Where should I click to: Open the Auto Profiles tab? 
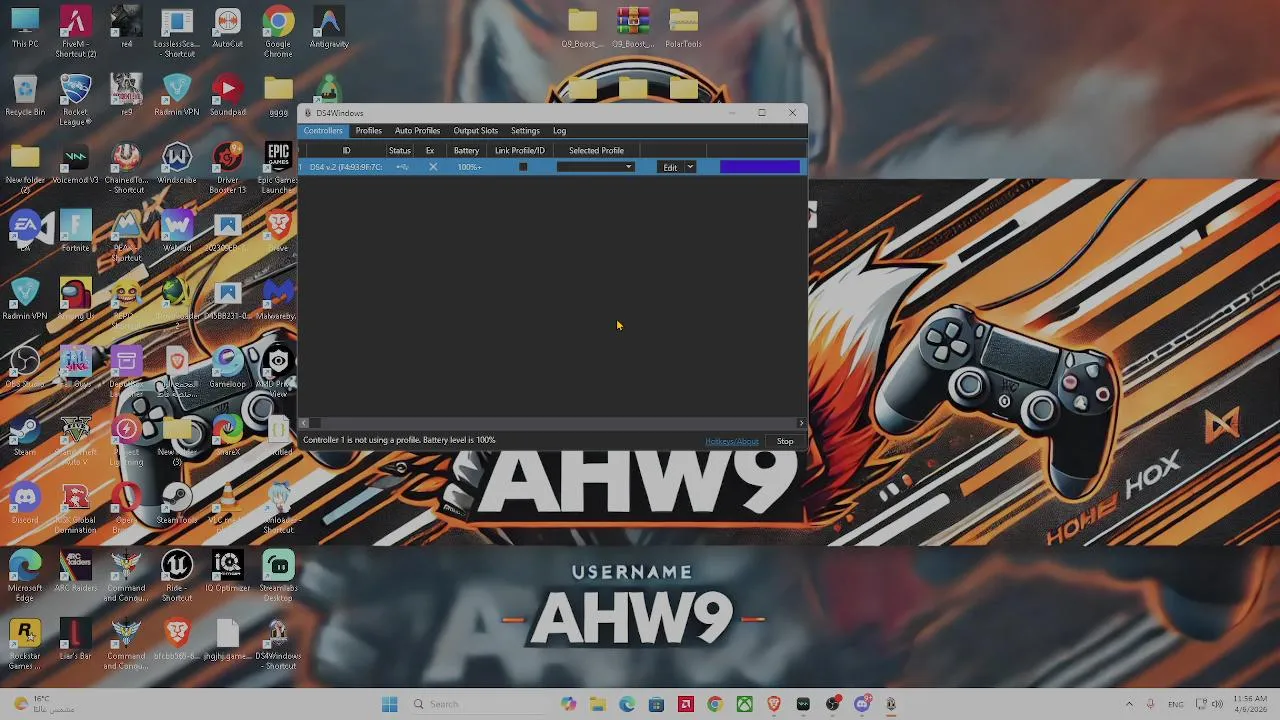coord(417,131)
